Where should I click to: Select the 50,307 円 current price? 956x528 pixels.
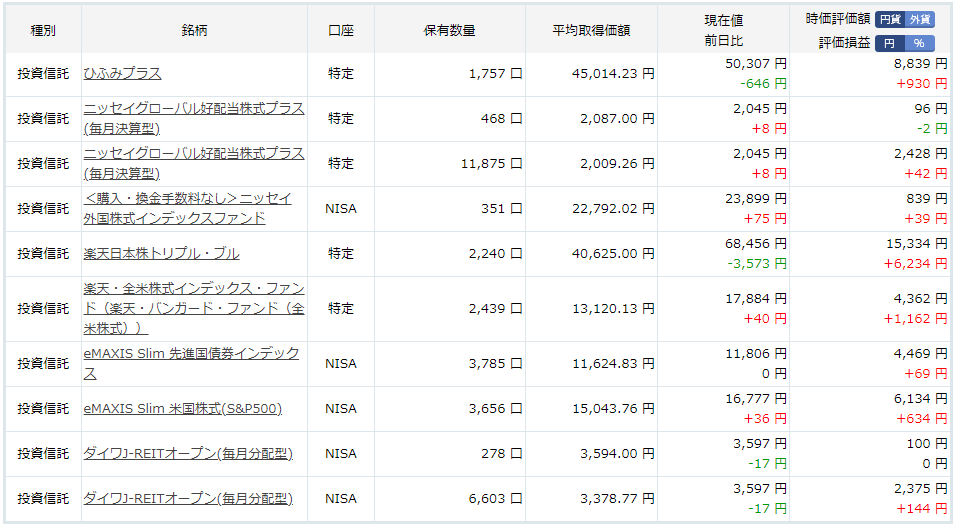pyautogui.click(x=756, y=63)
